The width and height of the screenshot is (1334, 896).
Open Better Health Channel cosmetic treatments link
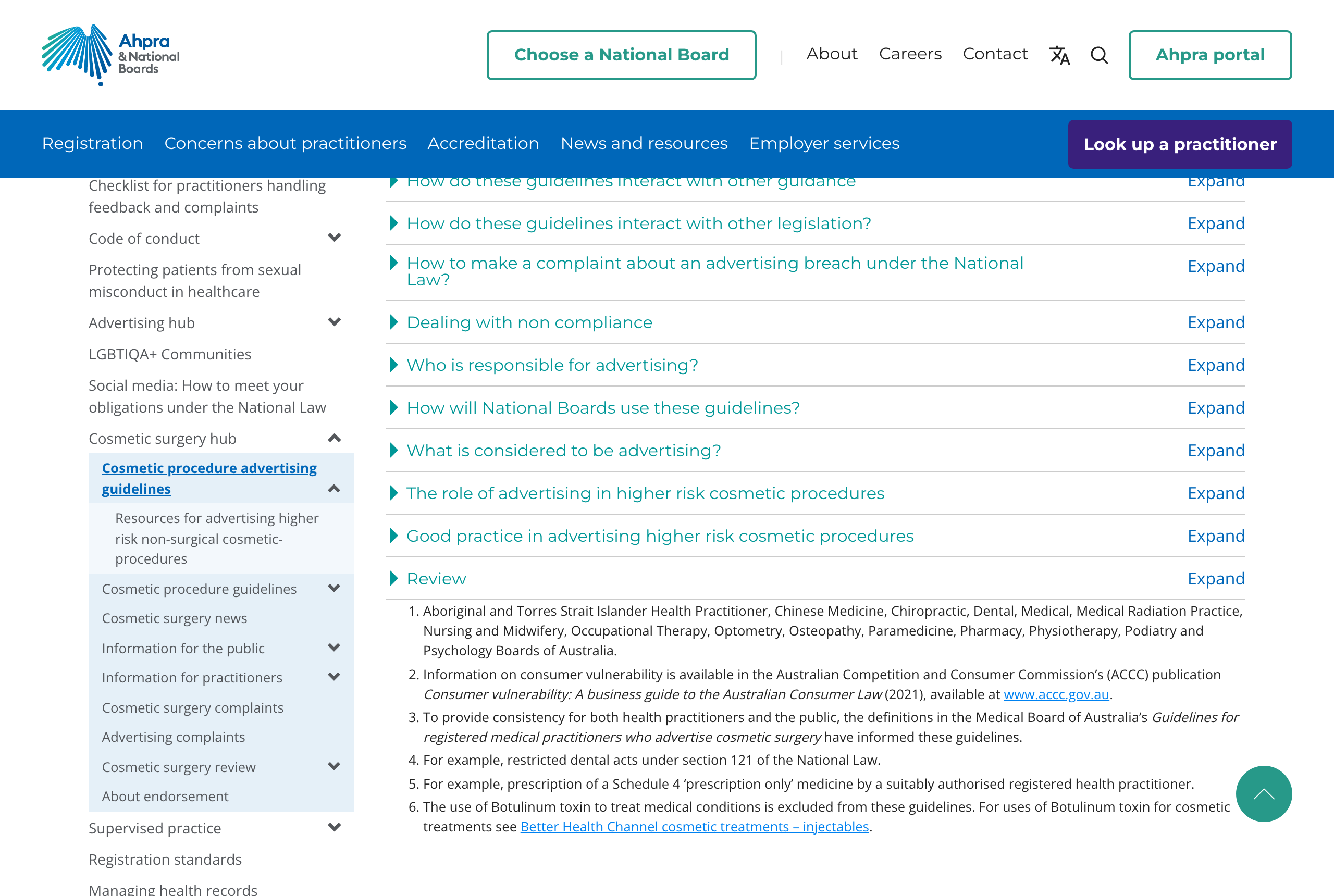[695, 827]
